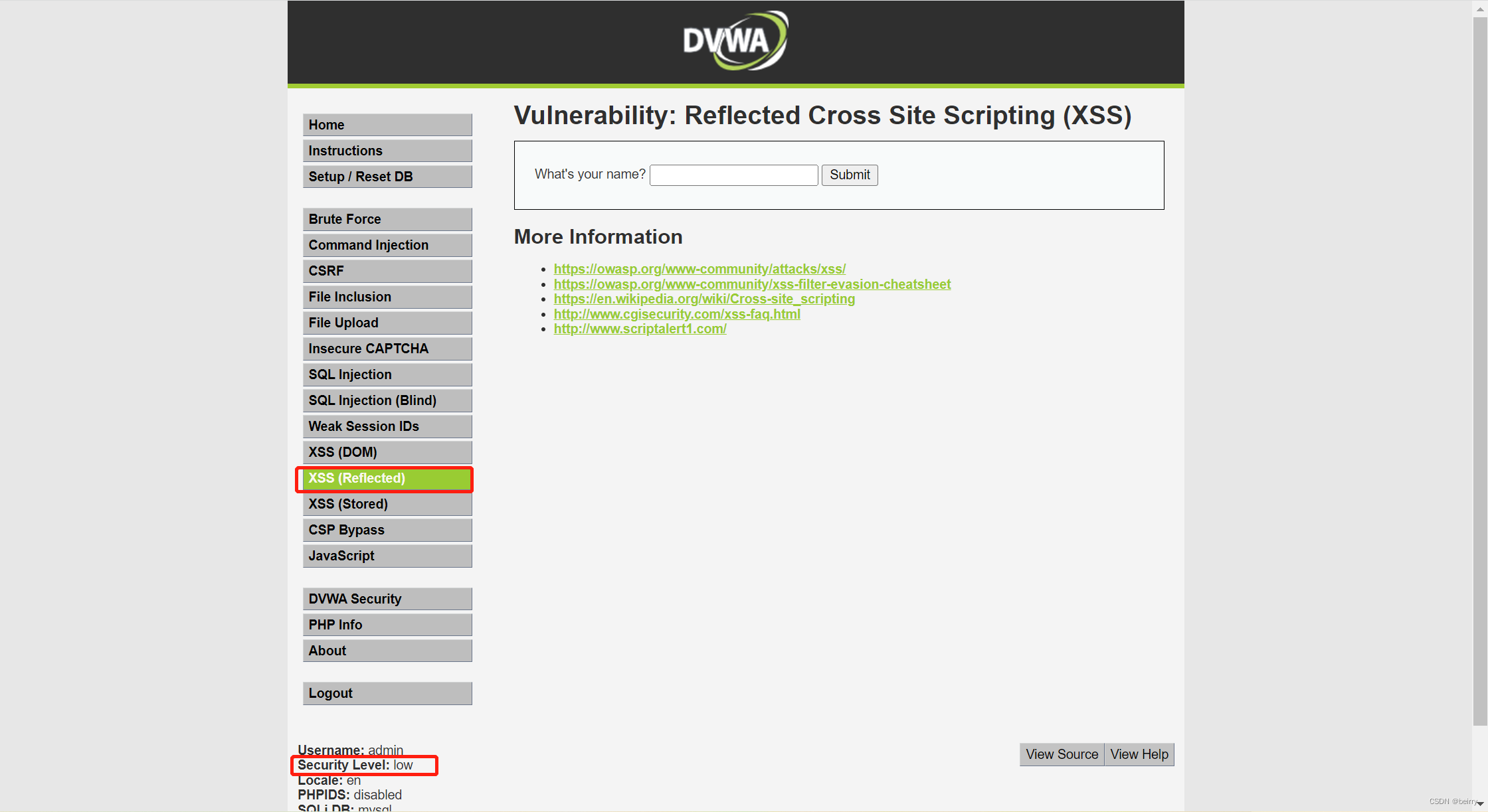Open the CSP Bypass page
The width and height of the screenshot is (1488, 812).
pyautogui.click(x=387, y=530)
